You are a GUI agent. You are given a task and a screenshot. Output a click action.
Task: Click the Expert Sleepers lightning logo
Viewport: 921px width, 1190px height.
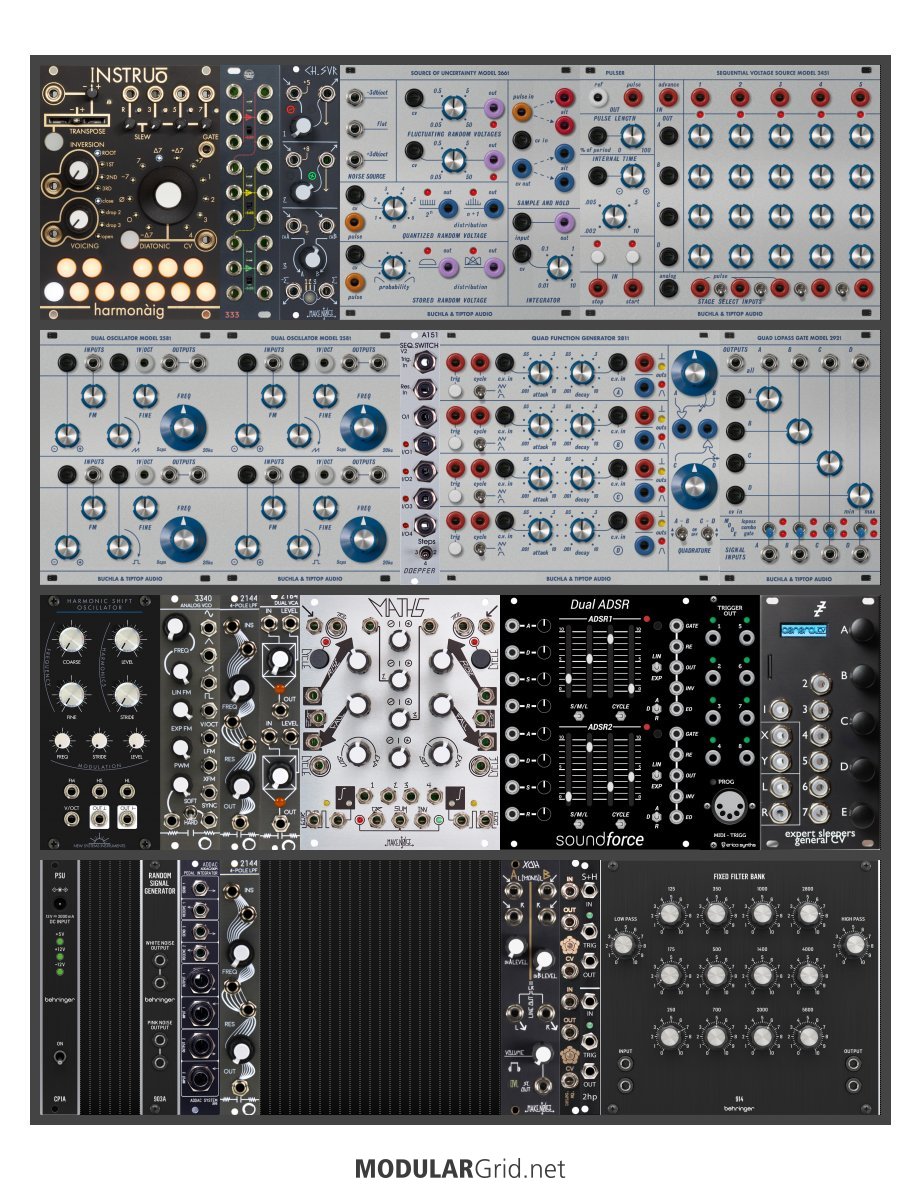819,609
